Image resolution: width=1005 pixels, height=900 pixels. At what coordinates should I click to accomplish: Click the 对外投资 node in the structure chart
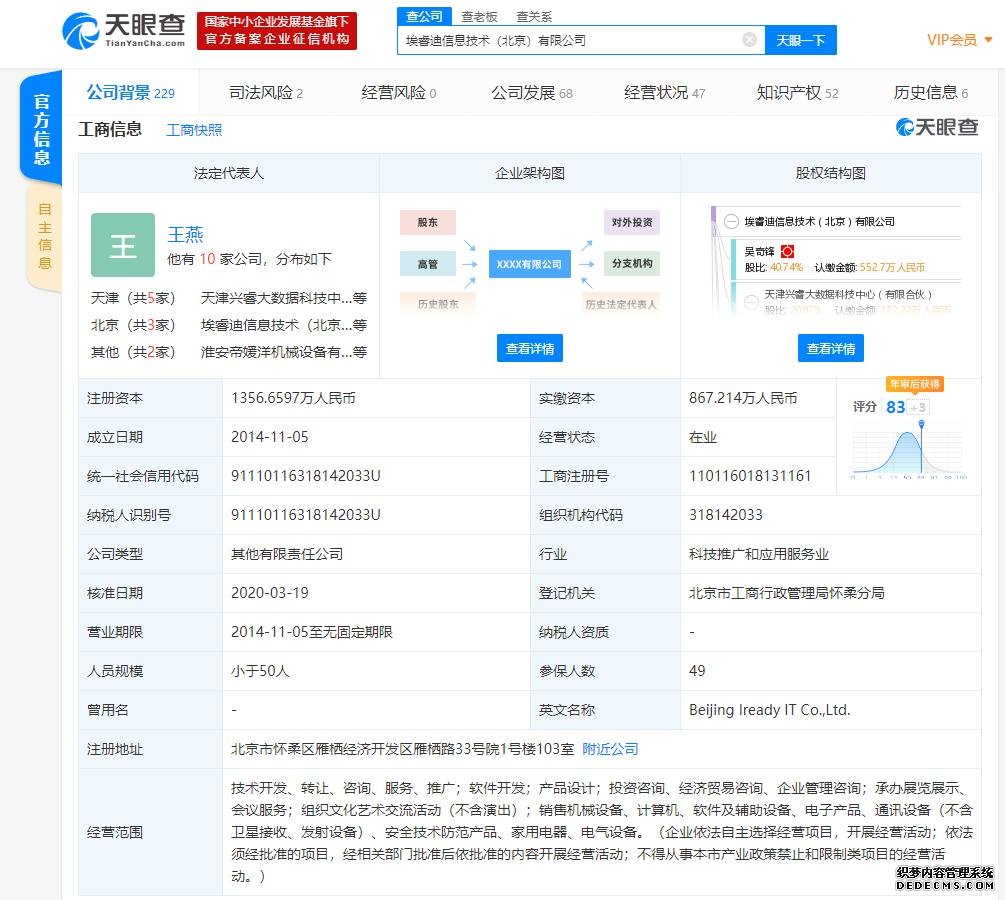[632, 222]
